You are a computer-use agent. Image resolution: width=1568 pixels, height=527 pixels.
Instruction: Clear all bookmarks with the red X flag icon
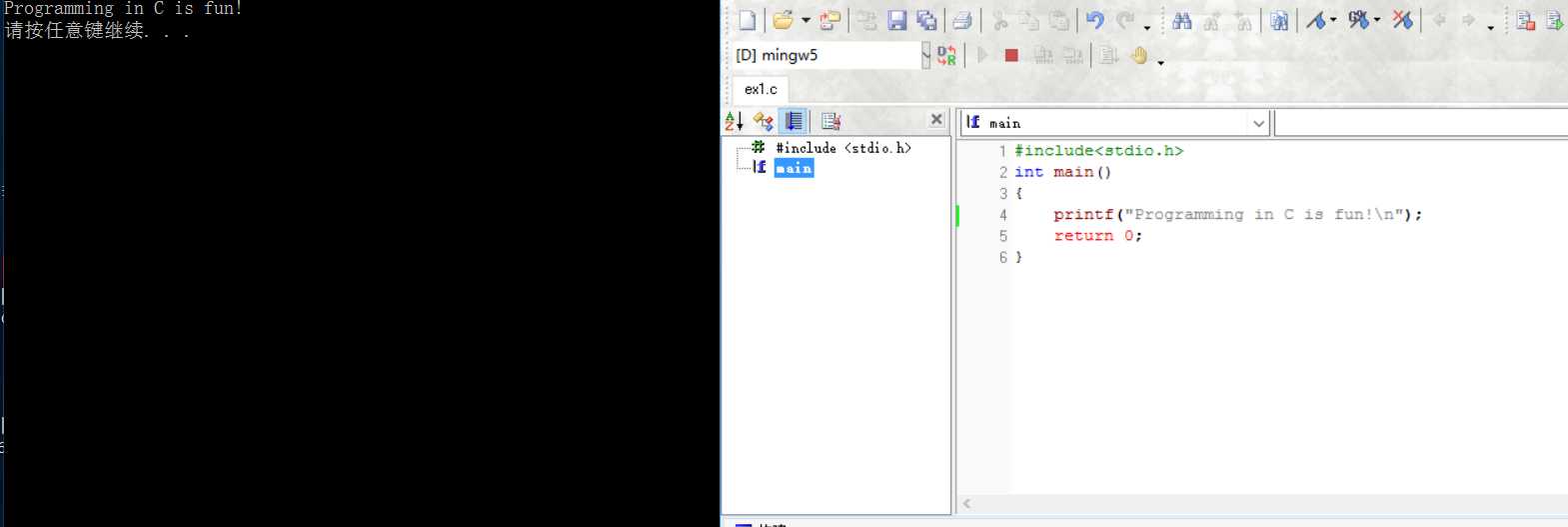pos(1403,20)
